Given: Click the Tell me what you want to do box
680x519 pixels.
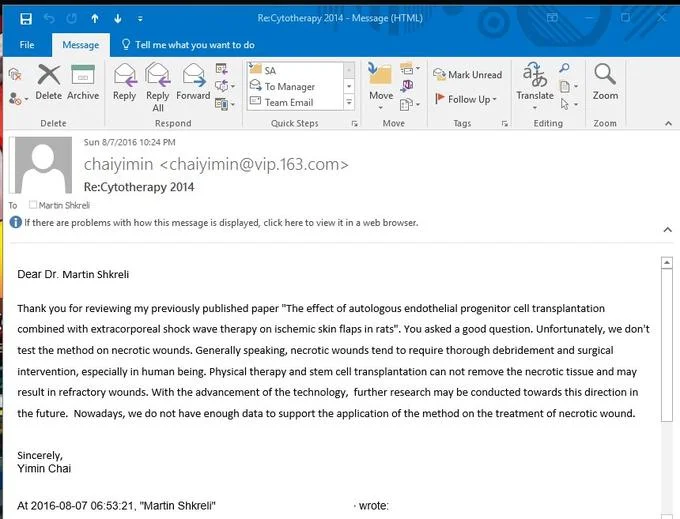Looking at the screenshot, I should pyautogui.click(x=188, y=45).
